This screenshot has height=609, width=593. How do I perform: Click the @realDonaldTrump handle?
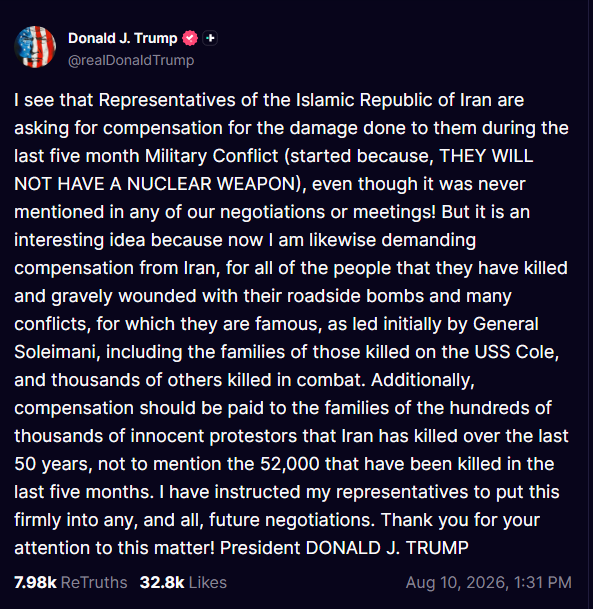tap(131, 60)
